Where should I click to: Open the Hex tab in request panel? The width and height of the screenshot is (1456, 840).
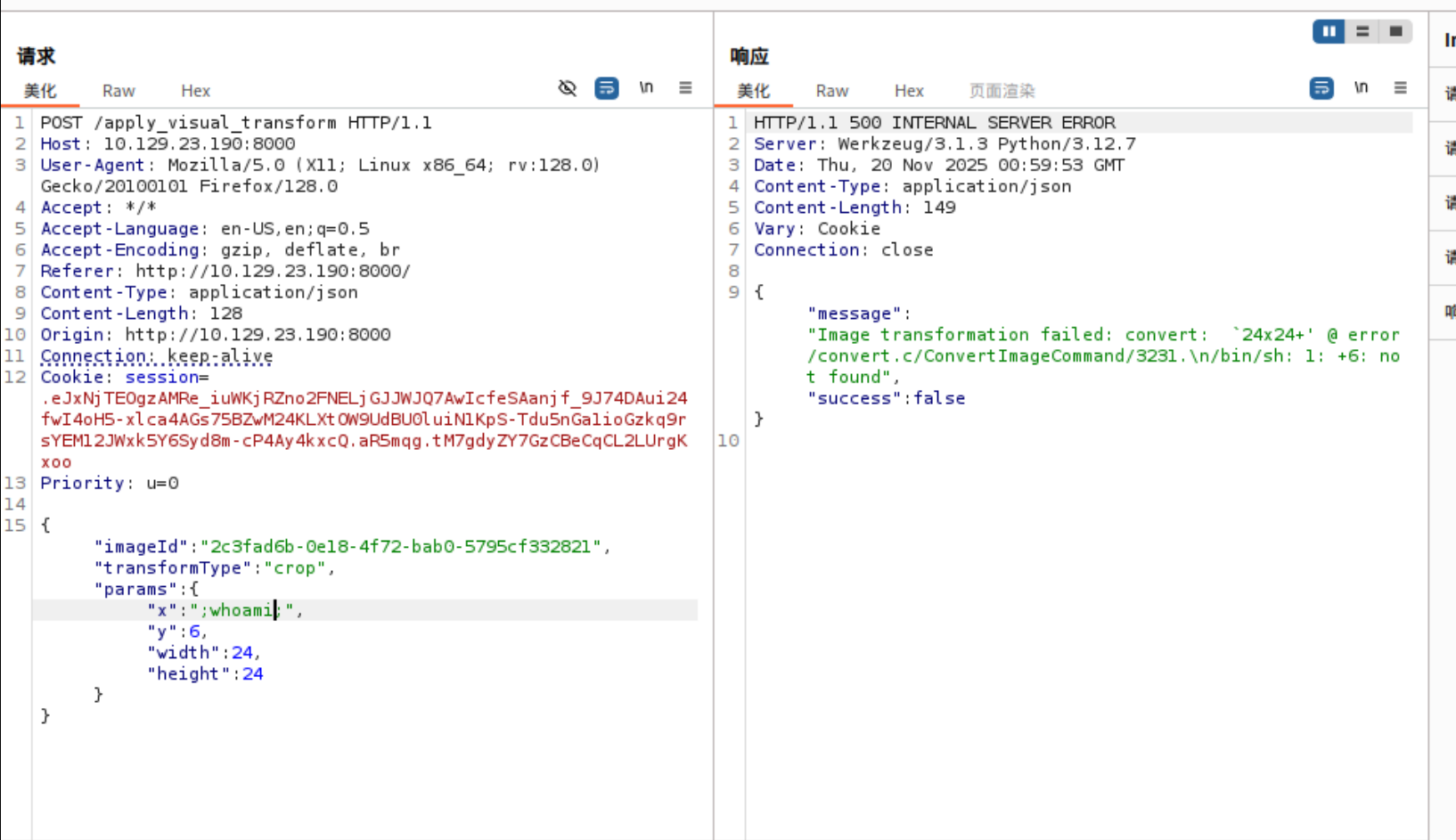pos(195,91)
